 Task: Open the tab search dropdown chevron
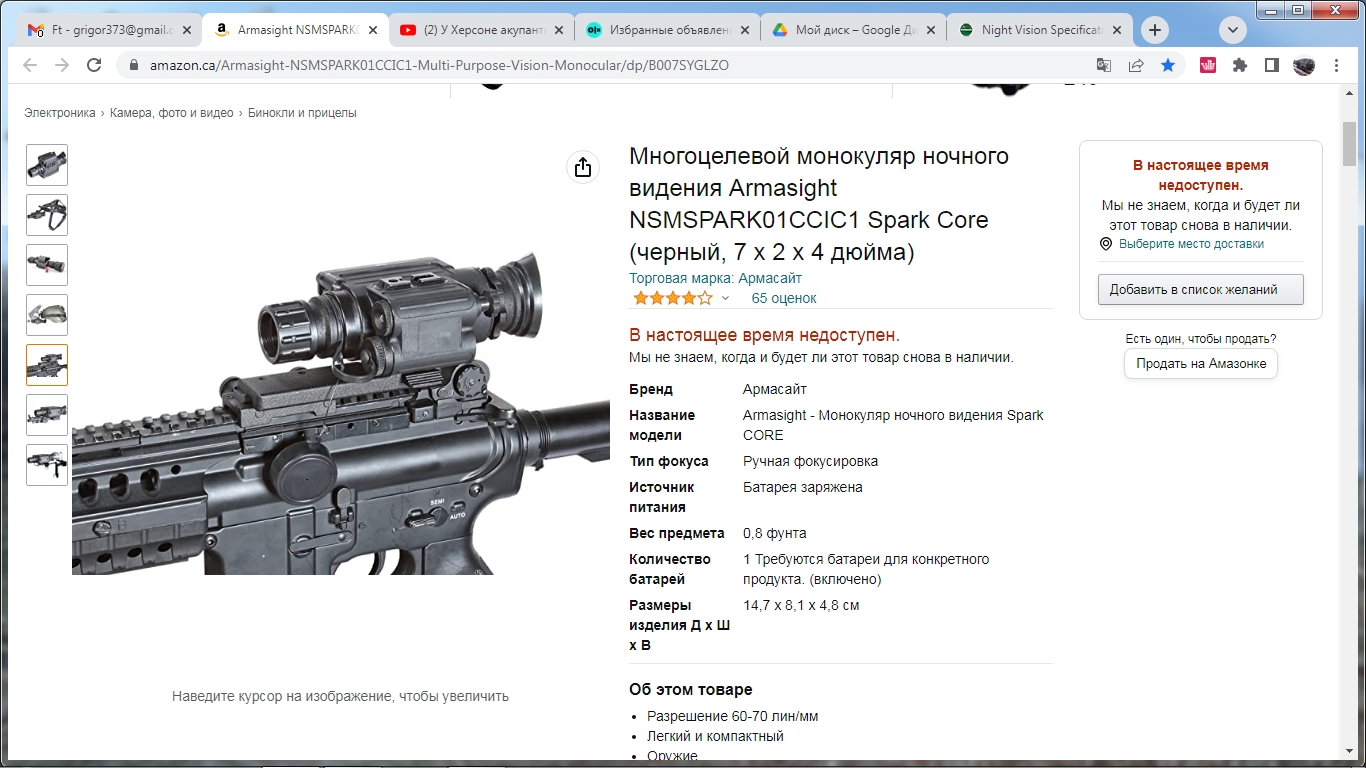tap(1233, 30)
